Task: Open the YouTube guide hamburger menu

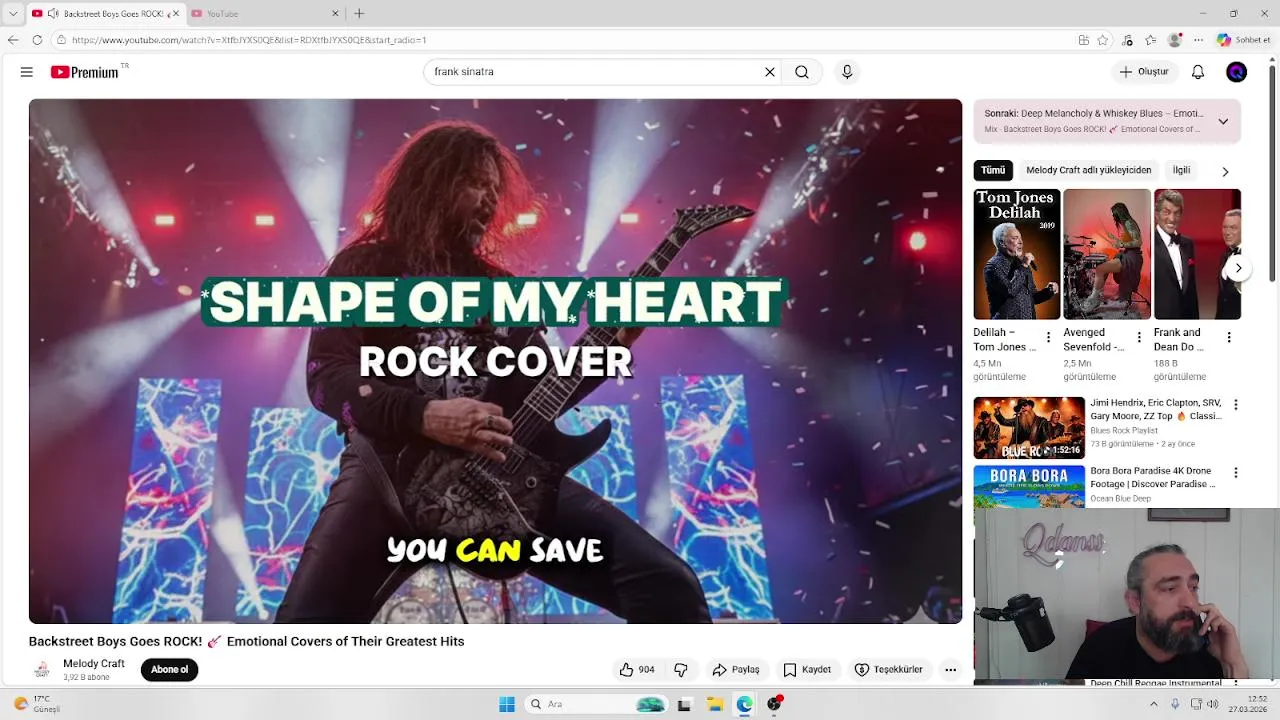Action: pos(27,72)
